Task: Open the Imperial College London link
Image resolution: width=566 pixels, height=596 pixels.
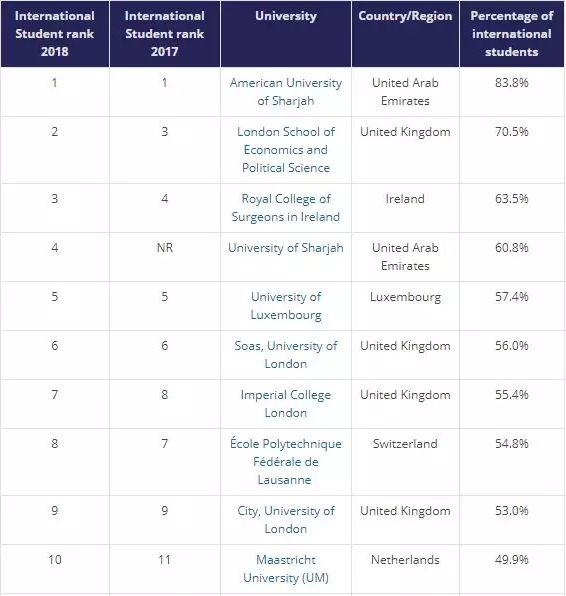Action: 286,404
